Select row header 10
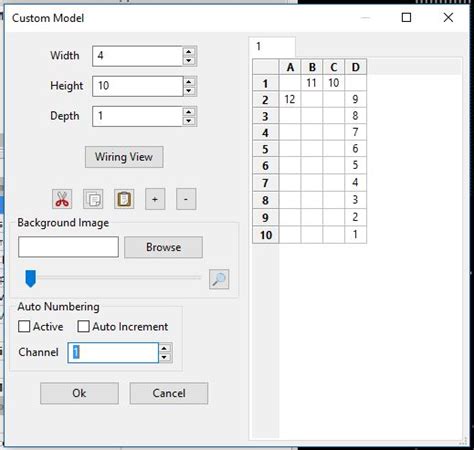The height and width of the screenshot is (450, 474). 266,235
